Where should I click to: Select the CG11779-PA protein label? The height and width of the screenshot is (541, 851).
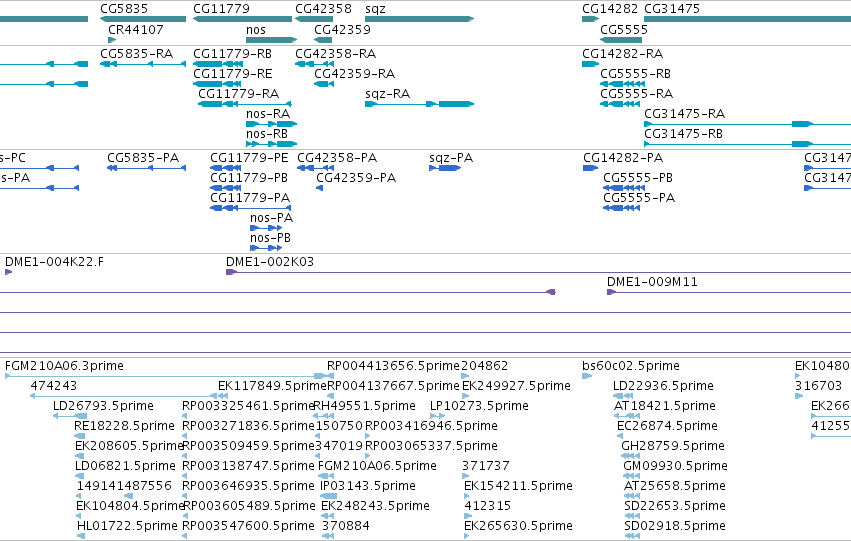(250, 198)
